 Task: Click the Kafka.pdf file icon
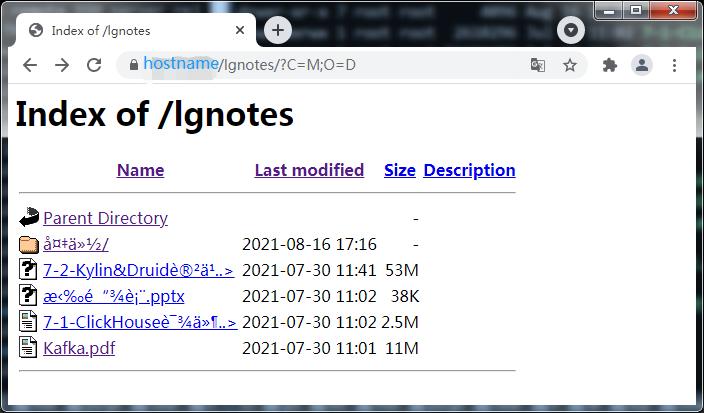click(x=28, y=348)
